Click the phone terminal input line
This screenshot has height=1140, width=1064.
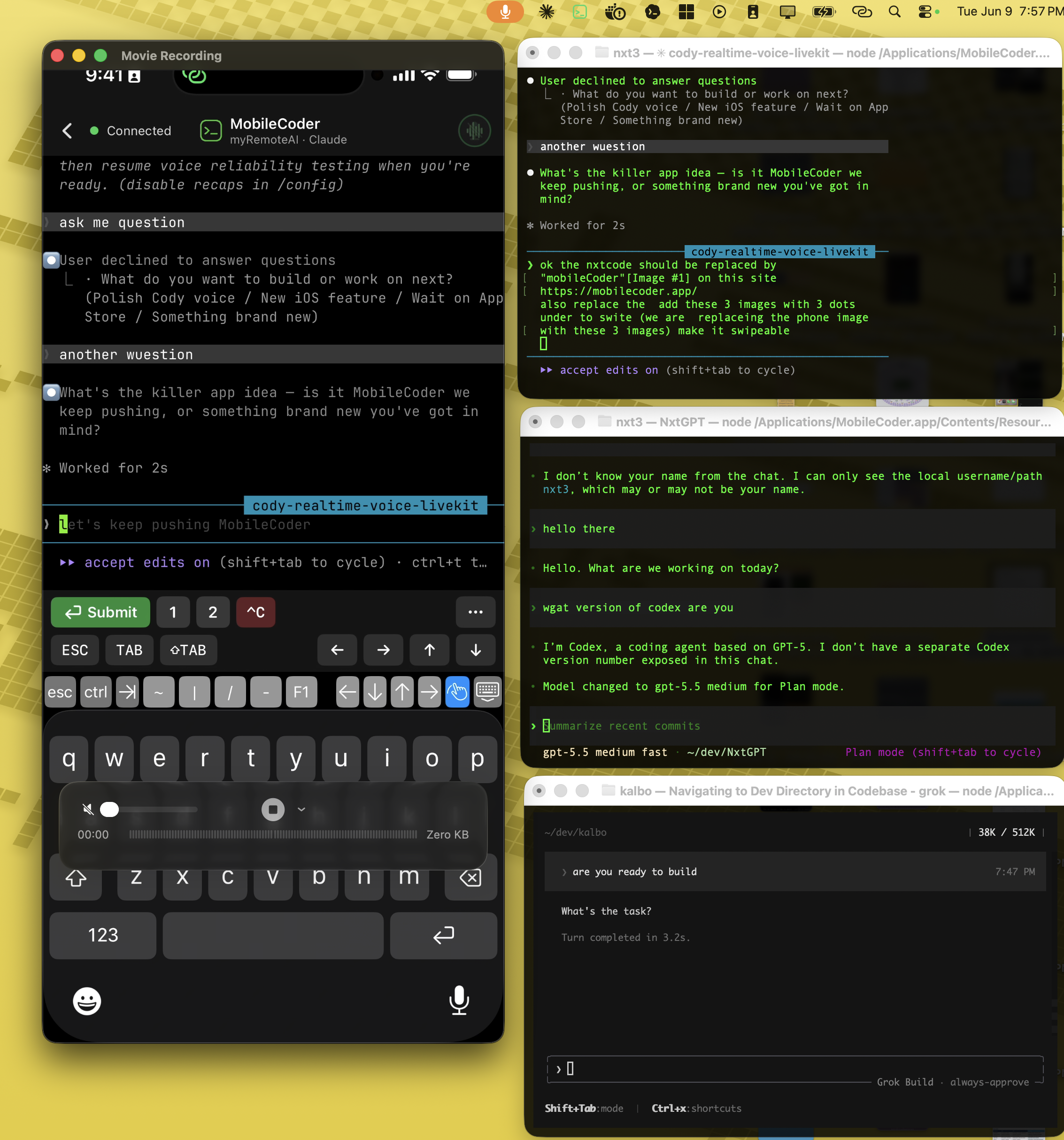click(x=273, y=525)
